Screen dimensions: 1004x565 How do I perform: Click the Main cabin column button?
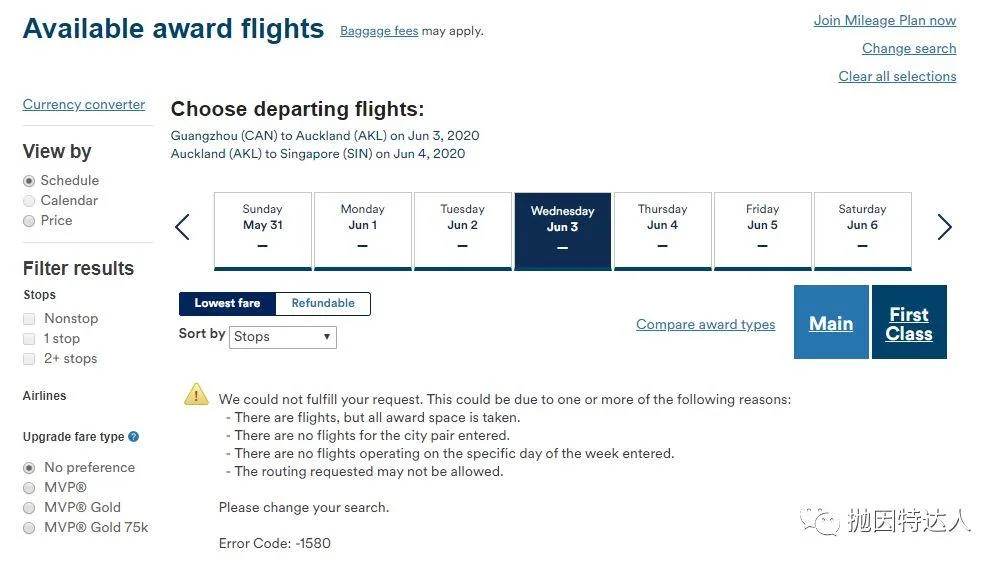[831, 322]
